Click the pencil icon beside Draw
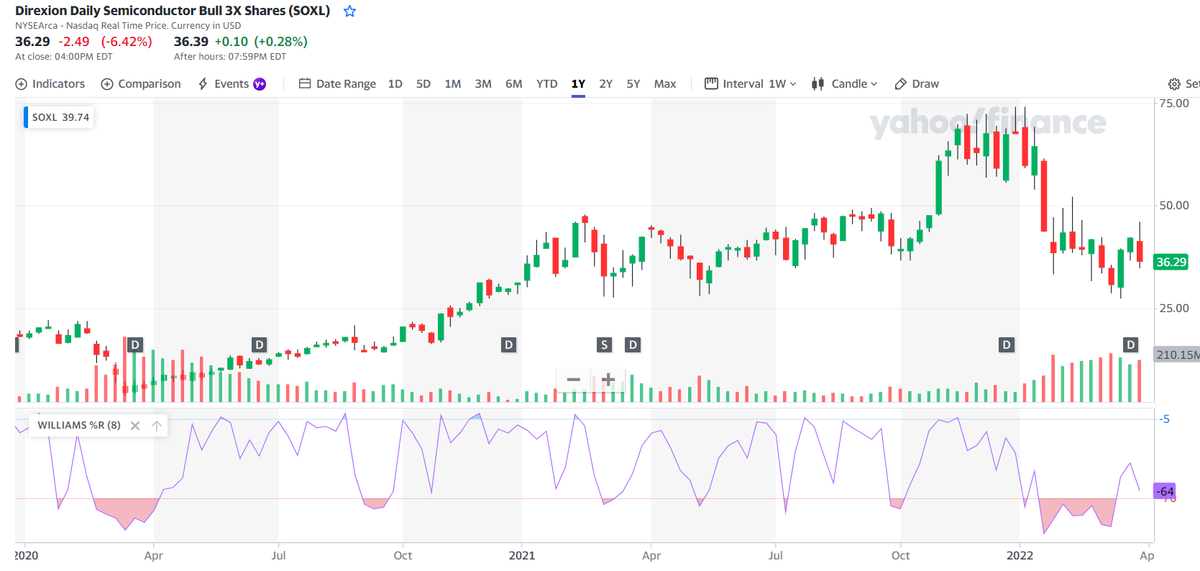This screenshot has width=1200, height=571. [x=900, y=84]
